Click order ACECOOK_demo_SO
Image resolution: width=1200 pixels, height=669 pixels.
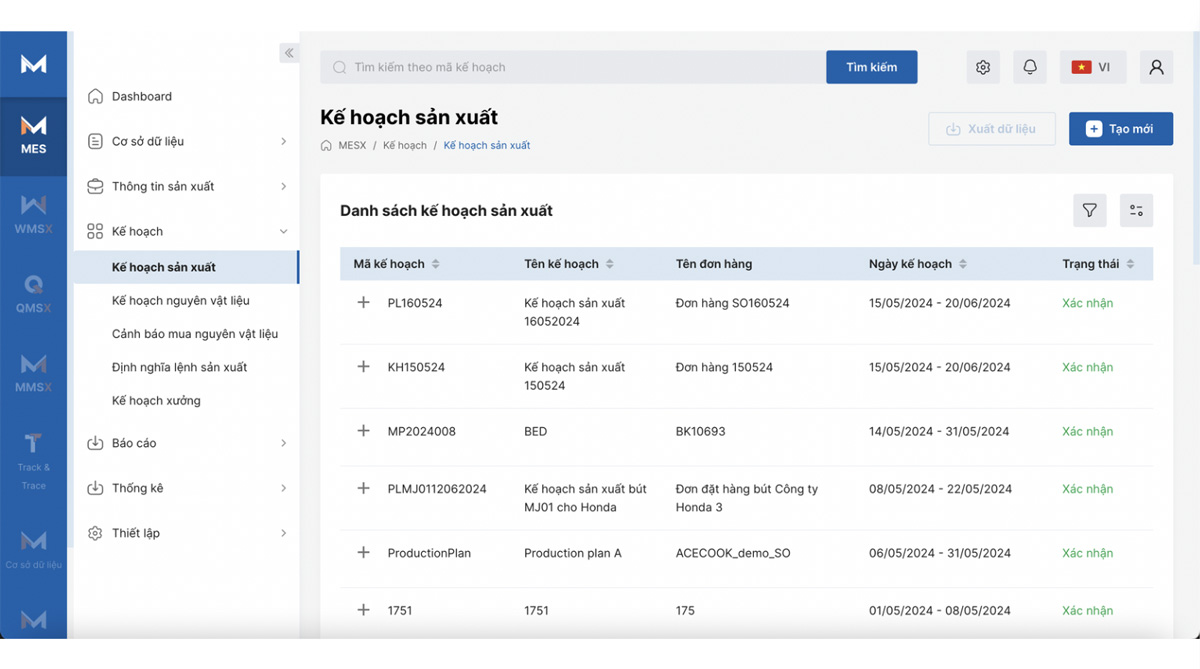coord(733,553)
